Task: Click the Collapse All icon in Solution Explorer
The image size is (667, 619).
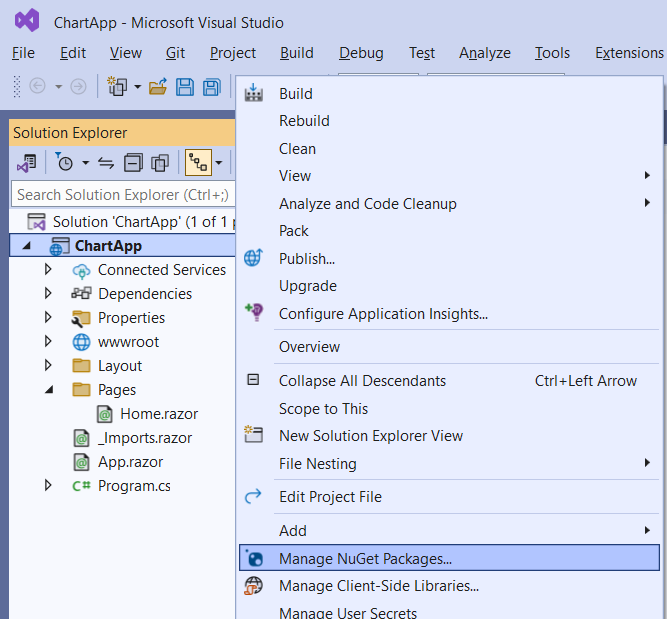Action: click(x=133, y=163)
